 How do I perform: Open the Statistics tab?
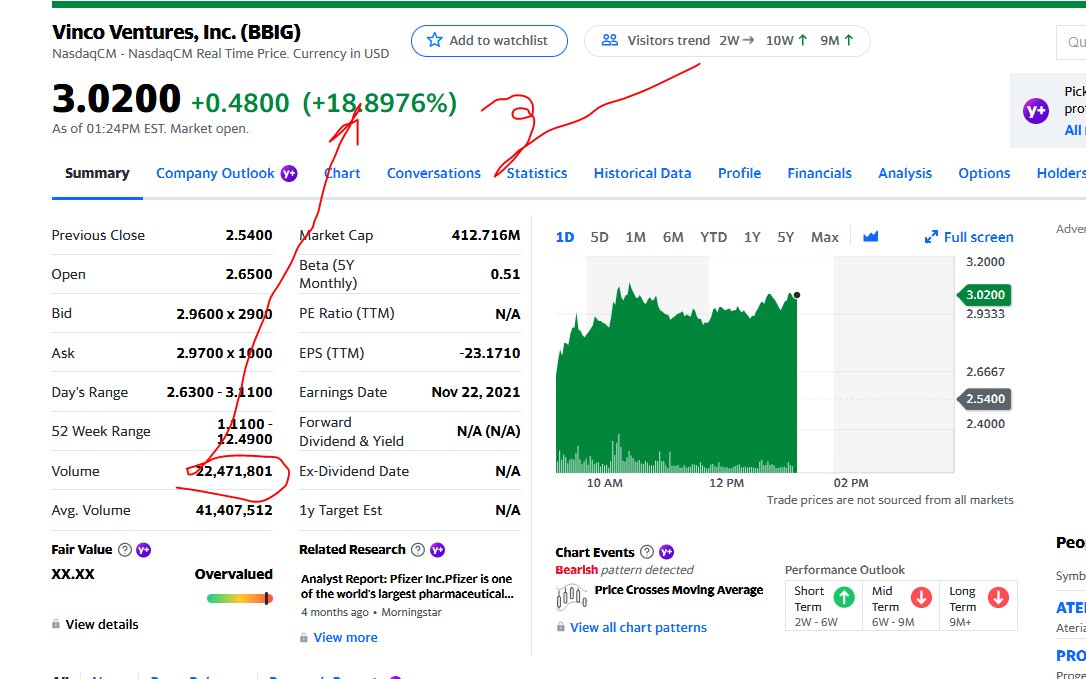pos(537,173)
